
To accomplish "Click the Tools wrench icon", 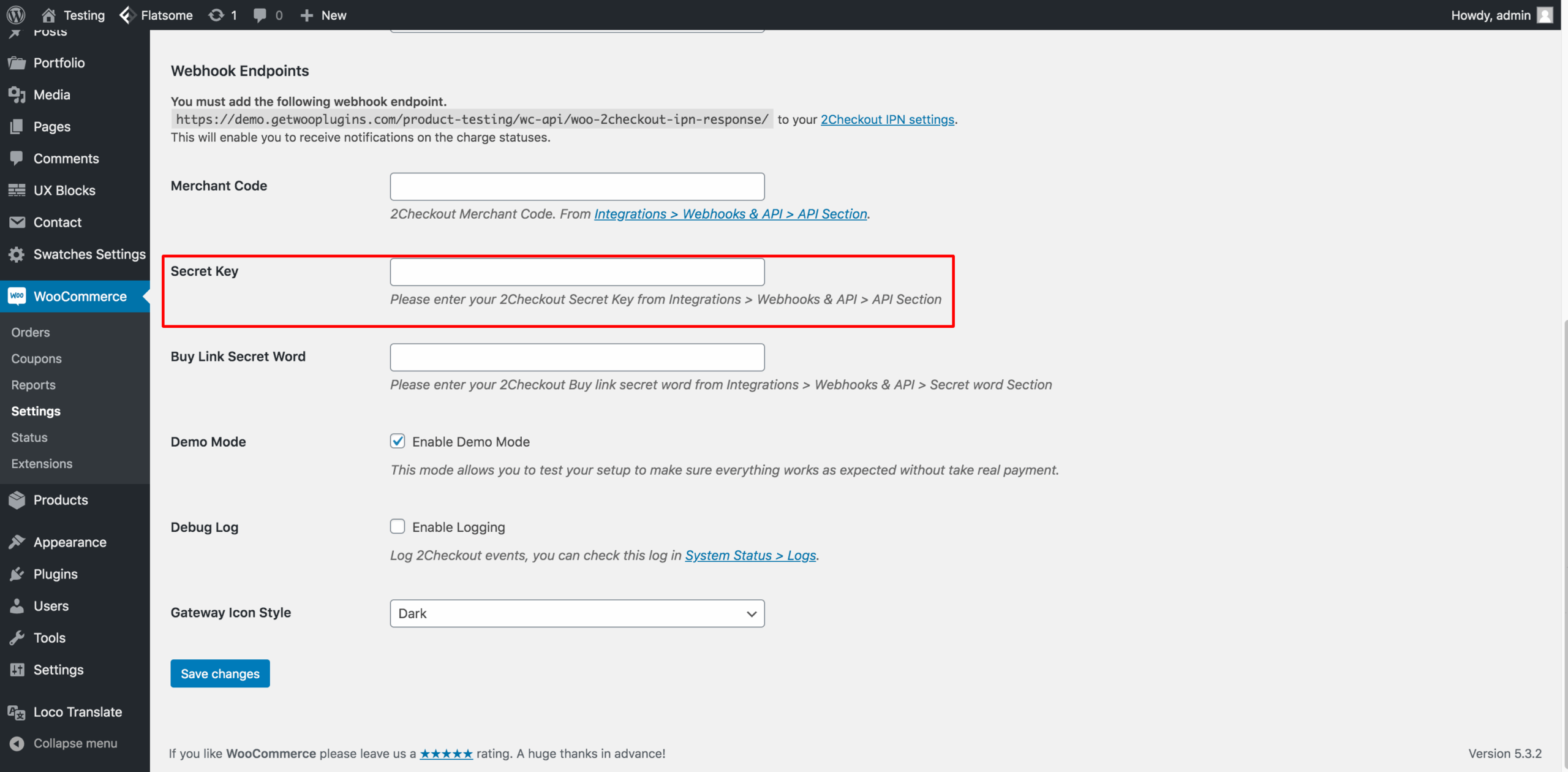I will (17, 637).
